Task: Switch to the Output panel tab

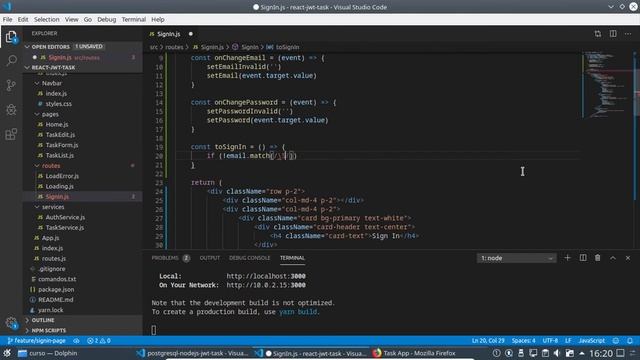Action: (x=210, y=258)
